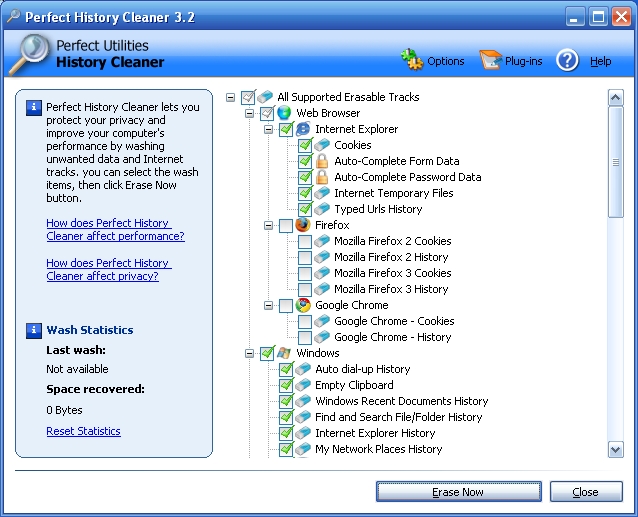Screen dimensions: 638x517
Task: Click eraser icon beside Empty Clipboard
Action: click(x=303, y=385)
